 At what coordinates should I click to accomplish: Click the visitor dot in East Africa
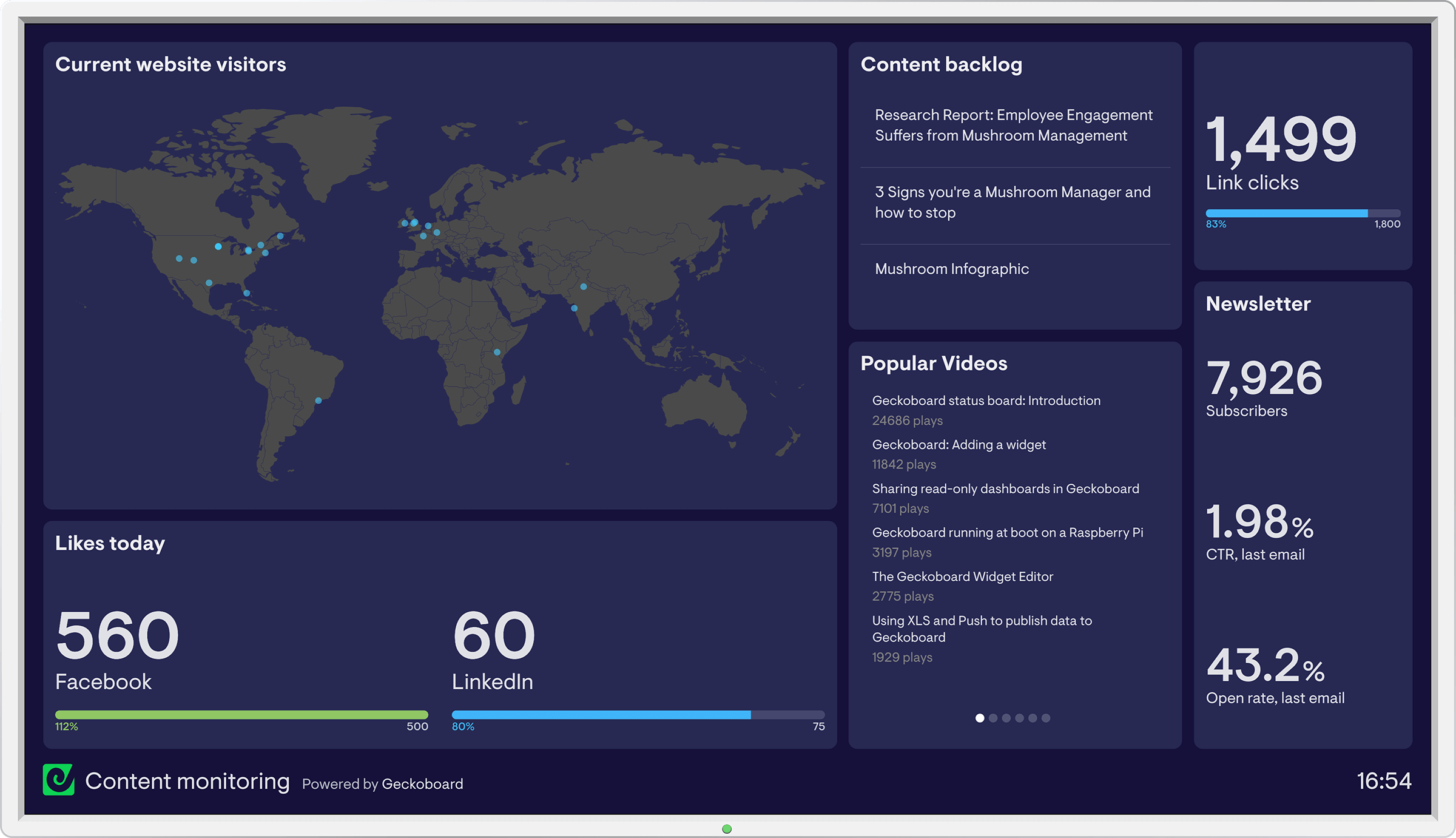click(497, 352)
